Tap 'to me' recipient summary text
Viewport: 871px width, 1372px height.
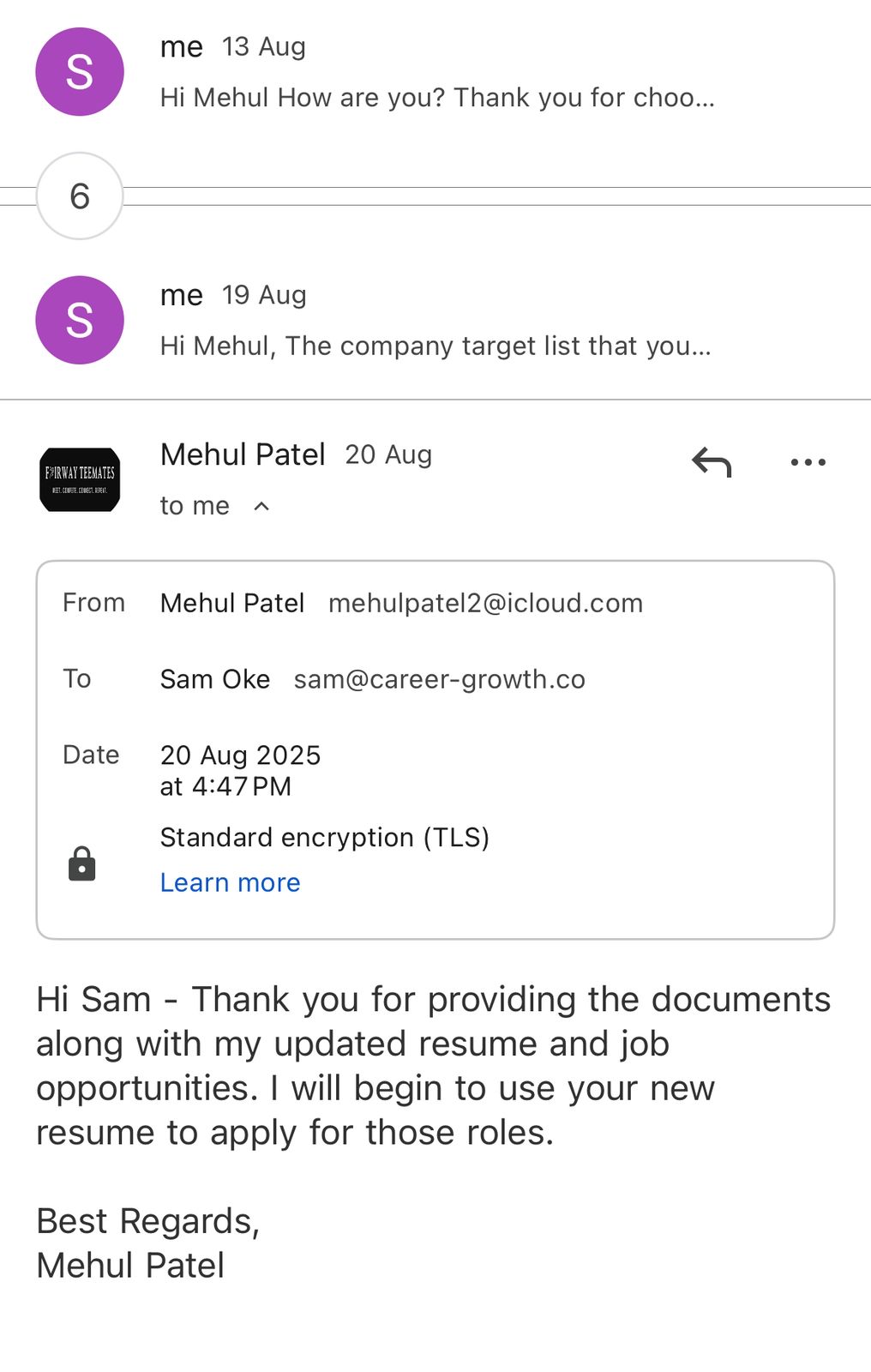point(195,506)
